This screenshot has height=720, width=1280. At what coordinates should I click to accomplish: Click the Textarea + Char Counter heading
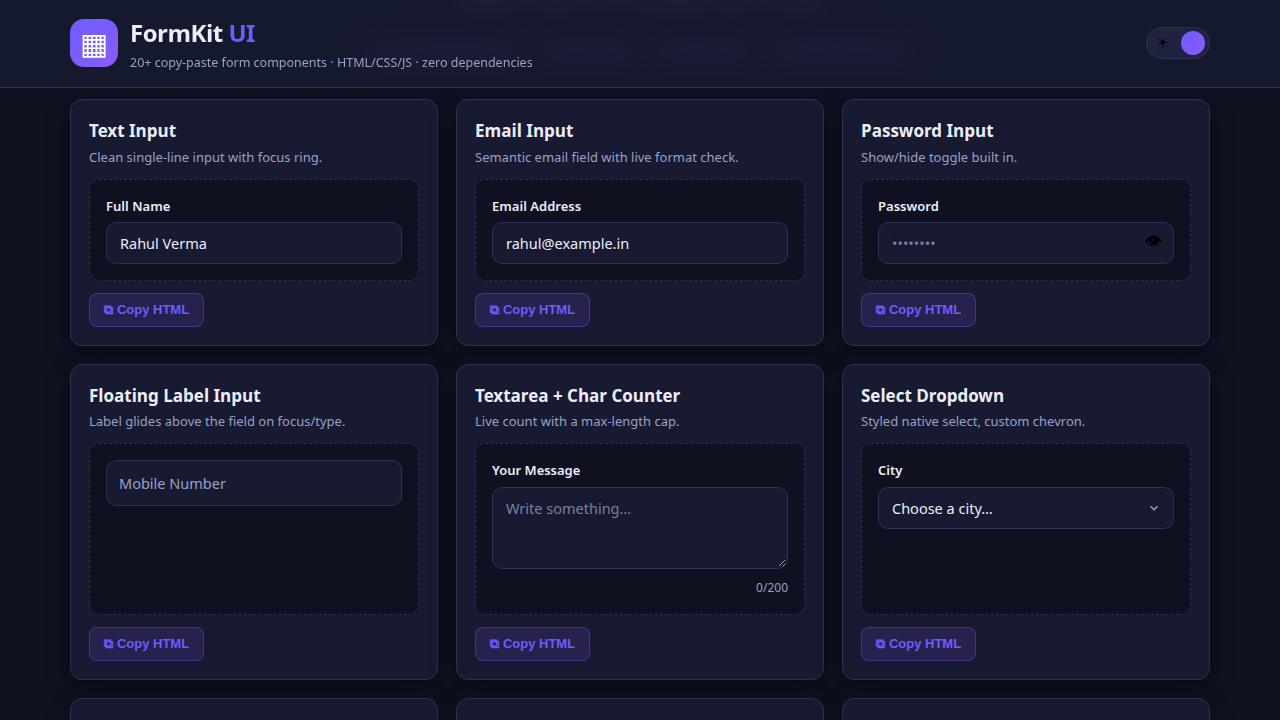(577, 395)
